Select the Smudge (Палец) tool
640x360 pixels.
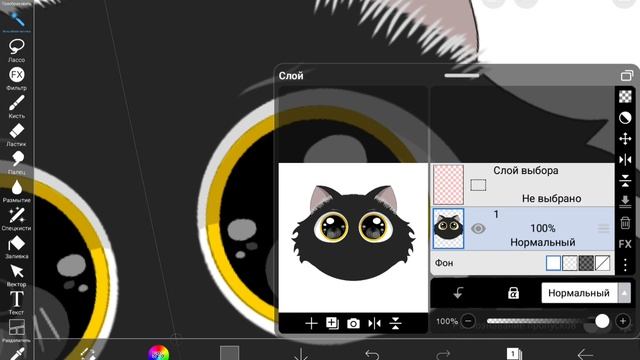pos(16,162)
